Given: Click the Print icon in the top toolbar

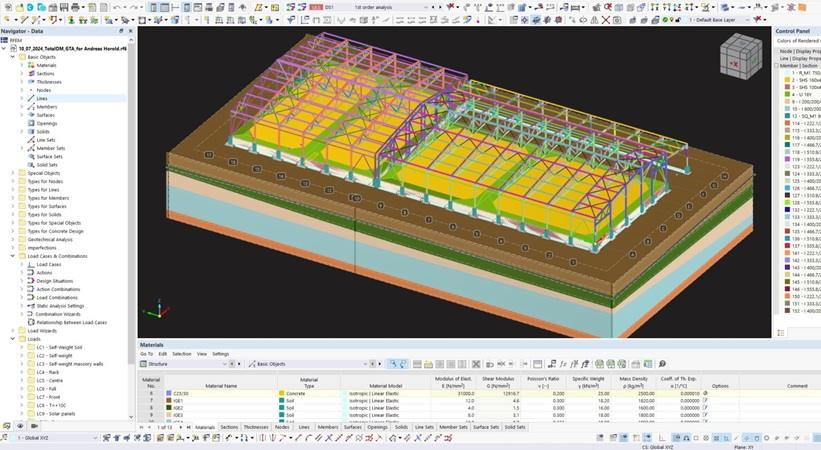Looking at the screenshot, I should [75, 7].
